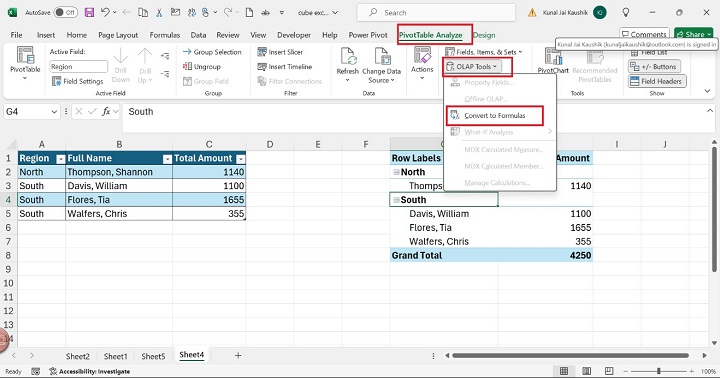
Task: Click the light bulb tips icon
Action: (x=625, y=13)
